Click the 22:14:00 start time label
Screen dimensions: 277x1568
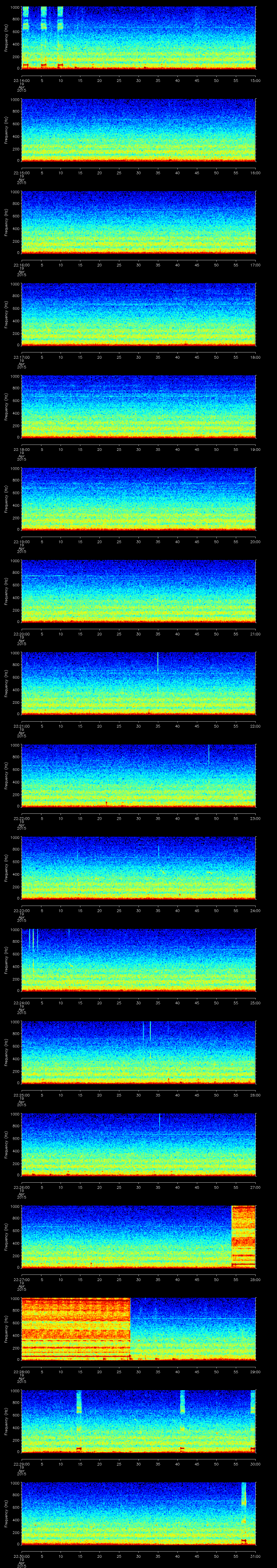tap(21, 80)
